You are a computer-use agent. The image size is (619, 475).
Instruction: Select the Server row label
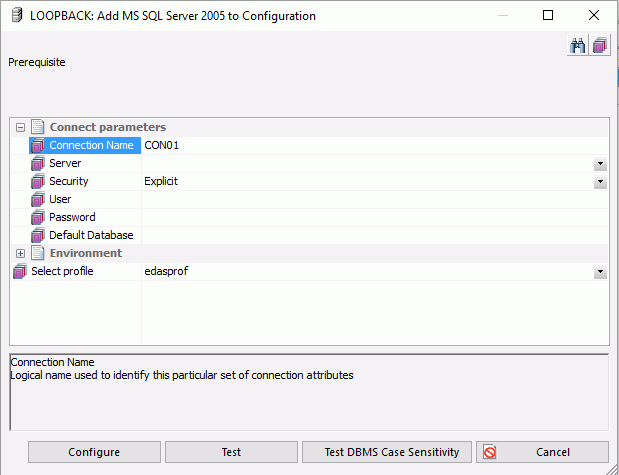coord(65,163)
